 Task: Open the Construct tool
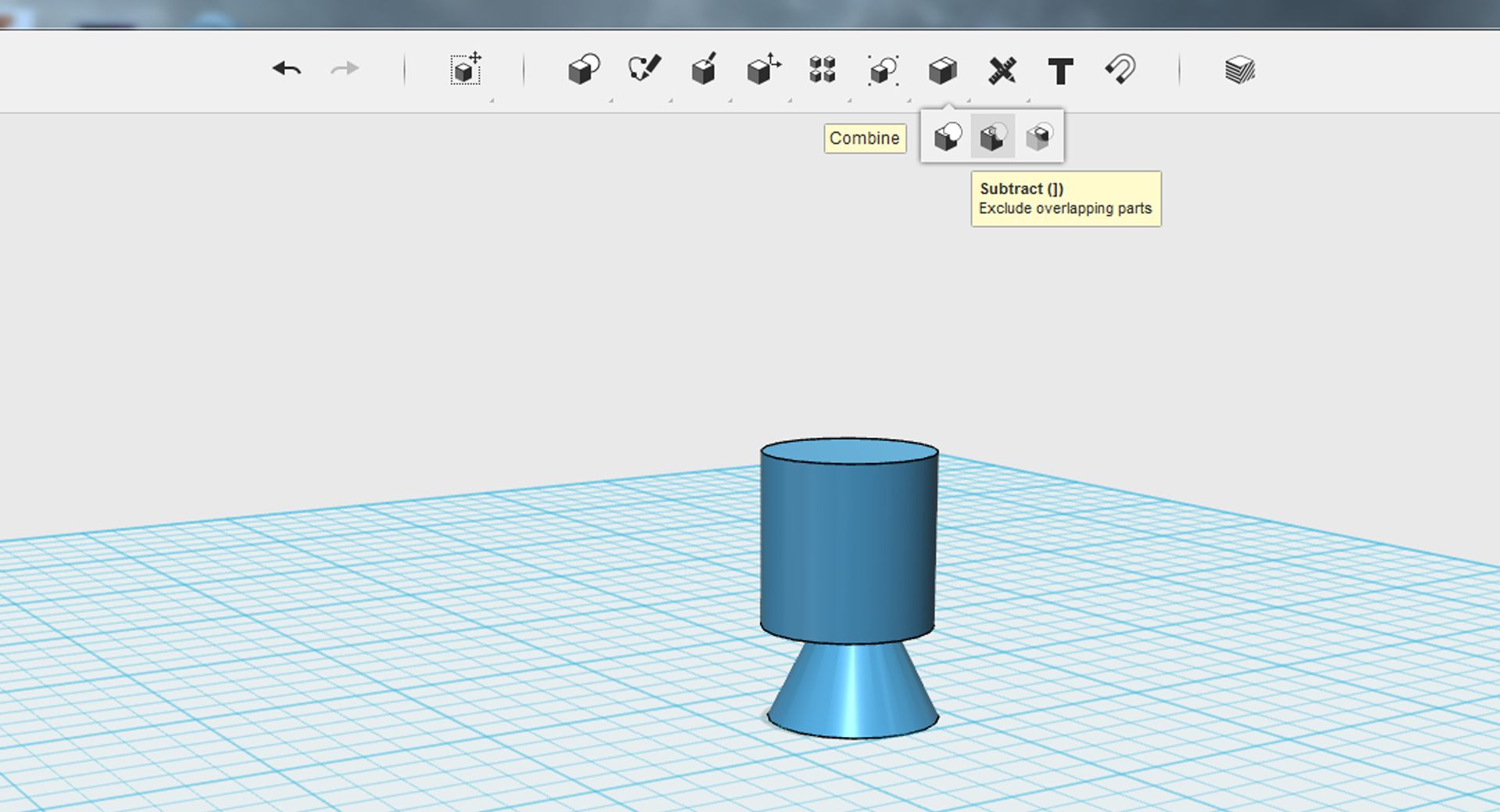(704, 69)
